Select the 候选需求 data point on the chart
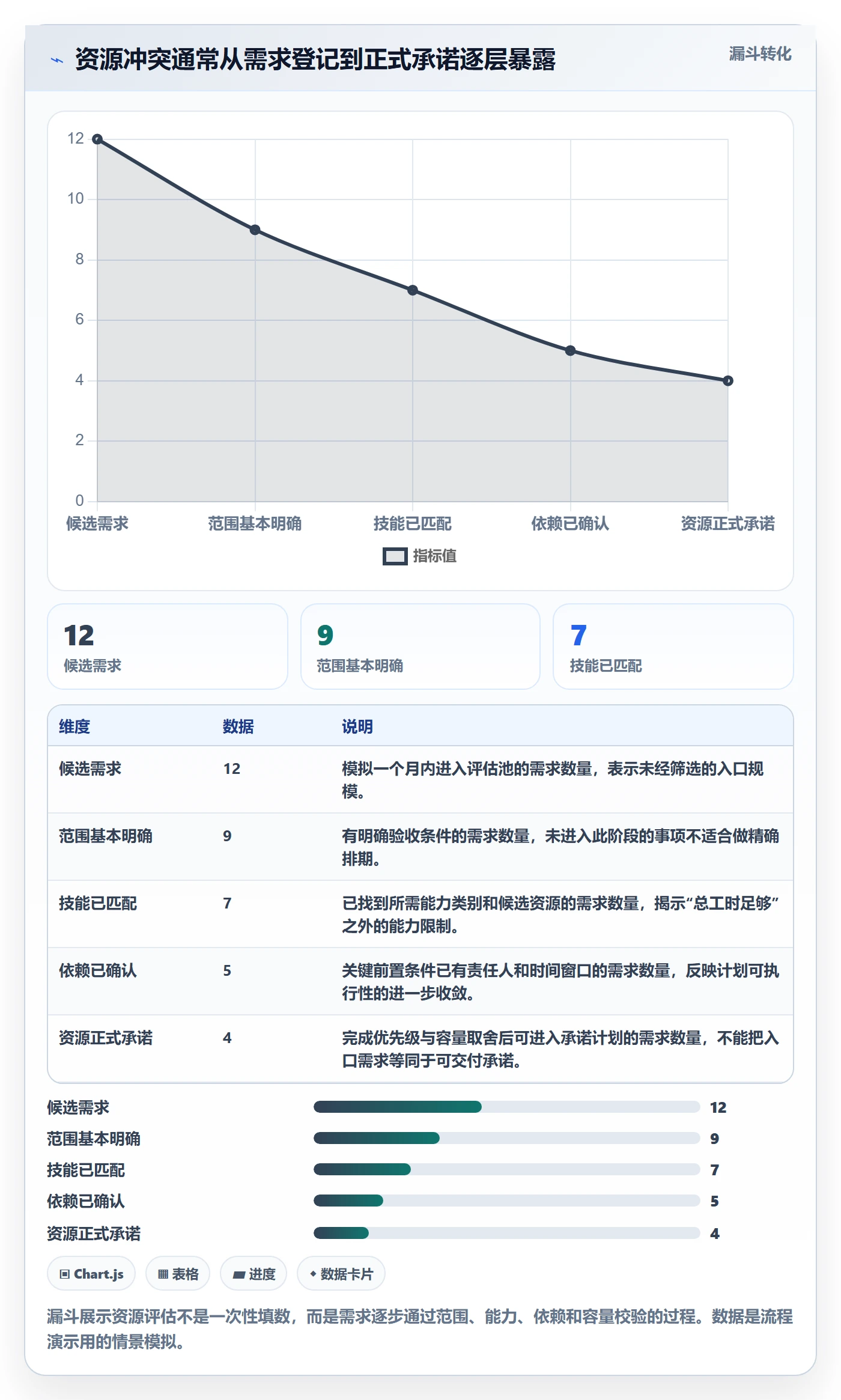The width and height of the screenshot is (841, 1400). coord(97,139)
